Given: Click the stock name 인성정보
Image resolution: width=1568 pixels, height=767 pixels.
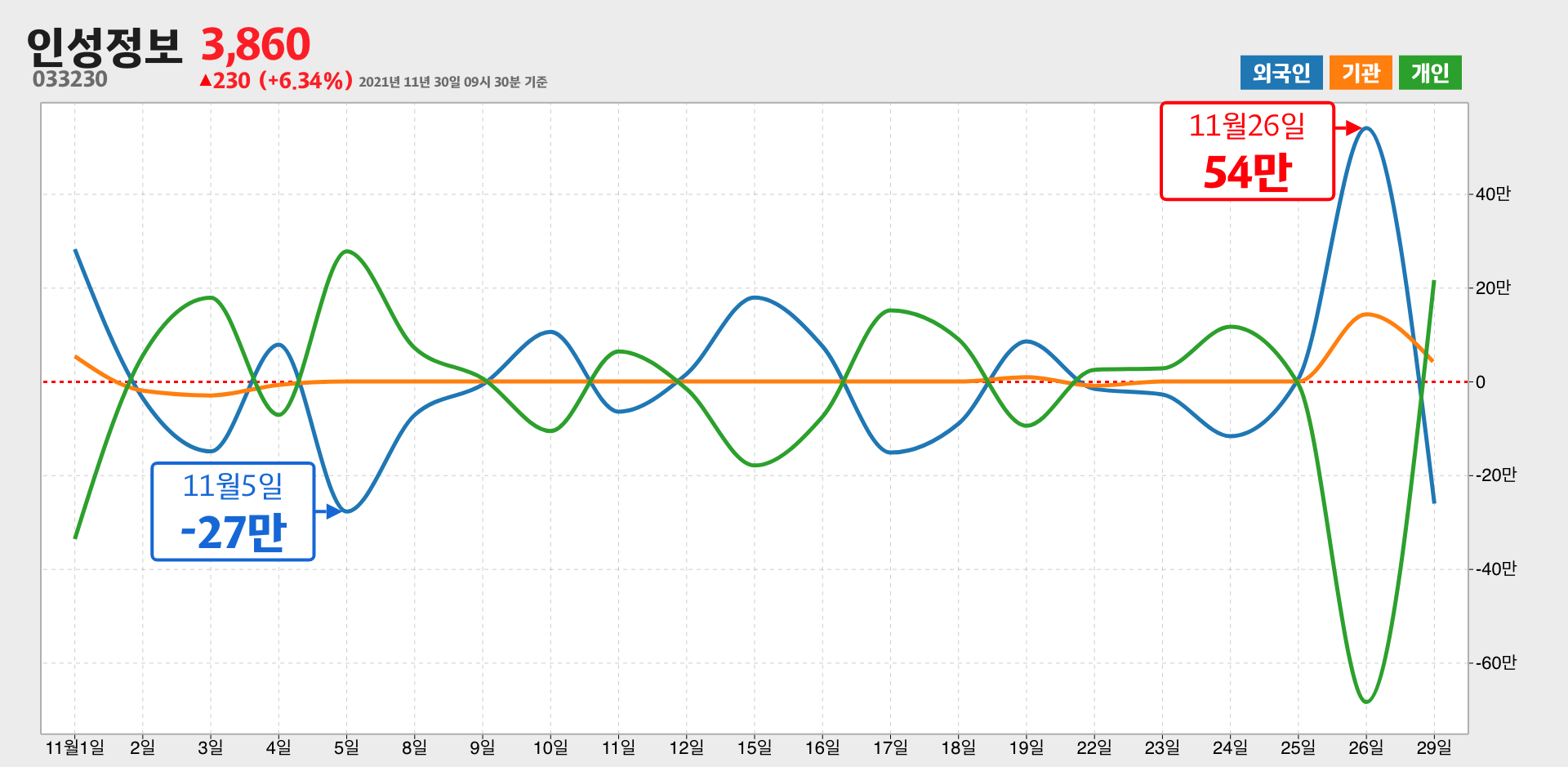Looking at the screenshot, I should click(104, 47).
